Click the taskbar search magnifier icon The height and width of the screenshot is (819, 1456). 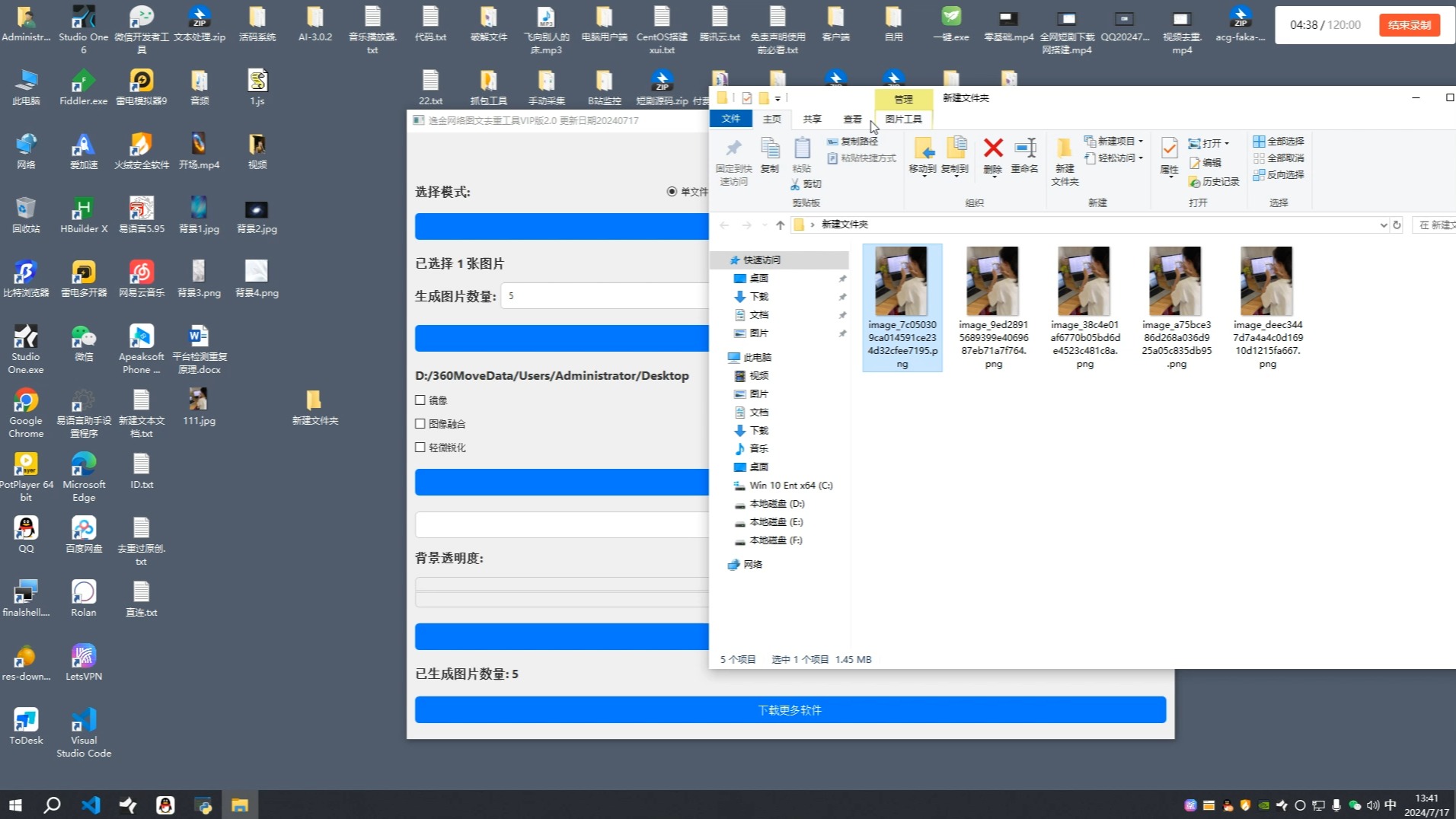(x=52, y=805)
